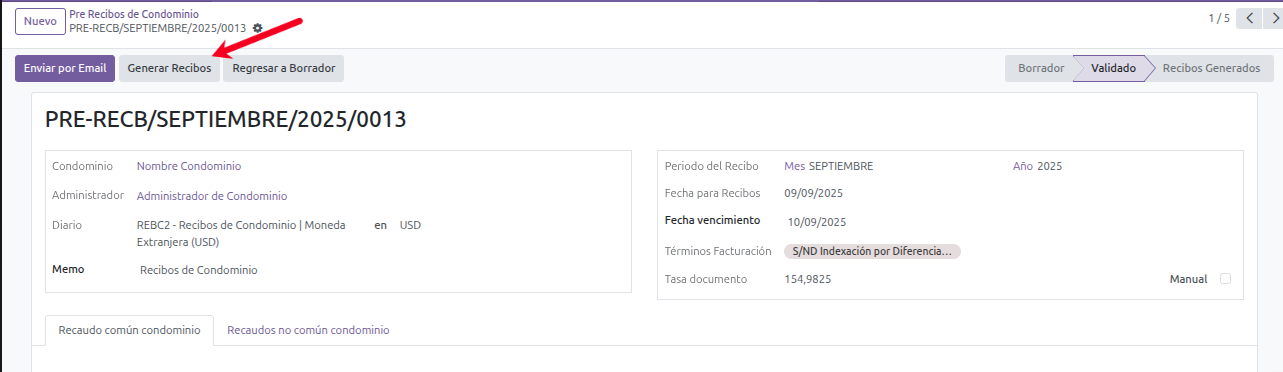This screenshot has width=1283, height=372.
Task: Click the Memo field Recibos de Condominio
Action: tap(199, 270)
